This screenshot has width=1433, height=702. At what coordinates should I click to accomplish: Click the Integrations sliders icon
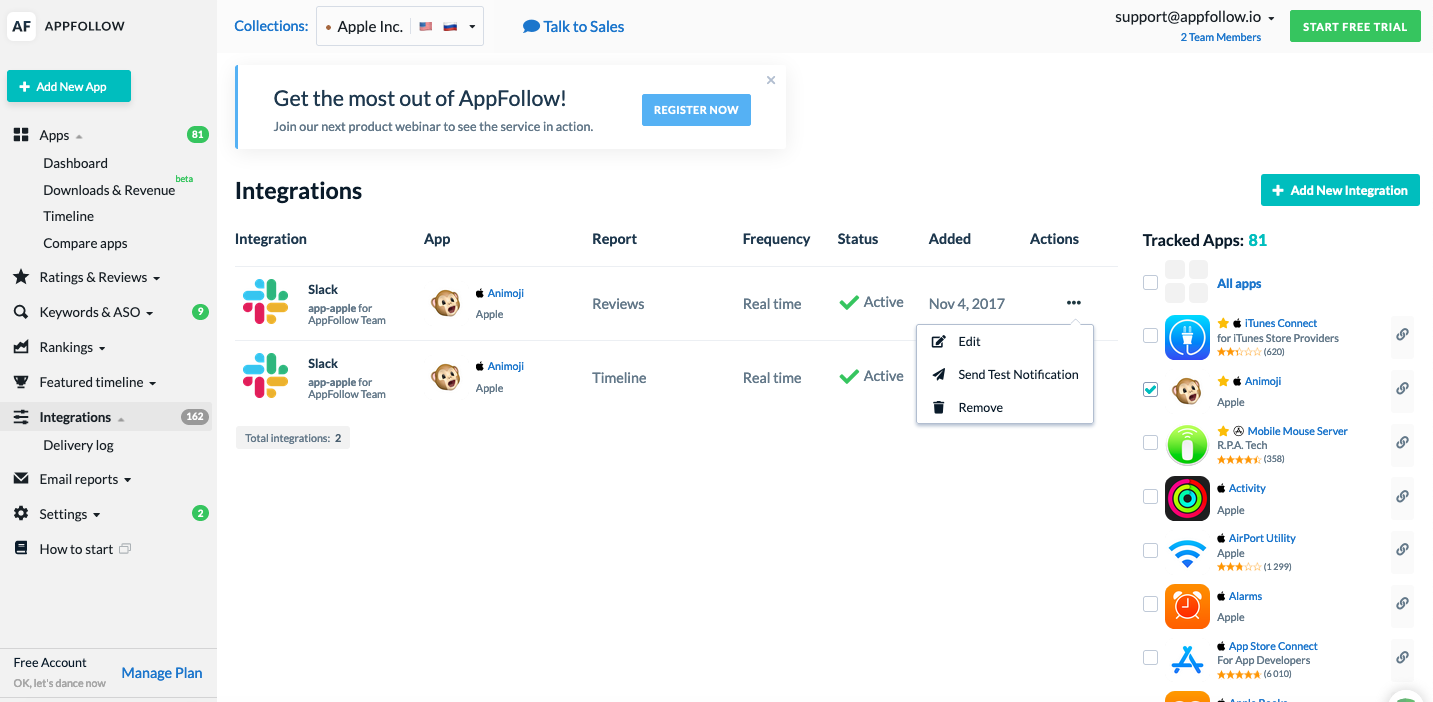(21, 417)
